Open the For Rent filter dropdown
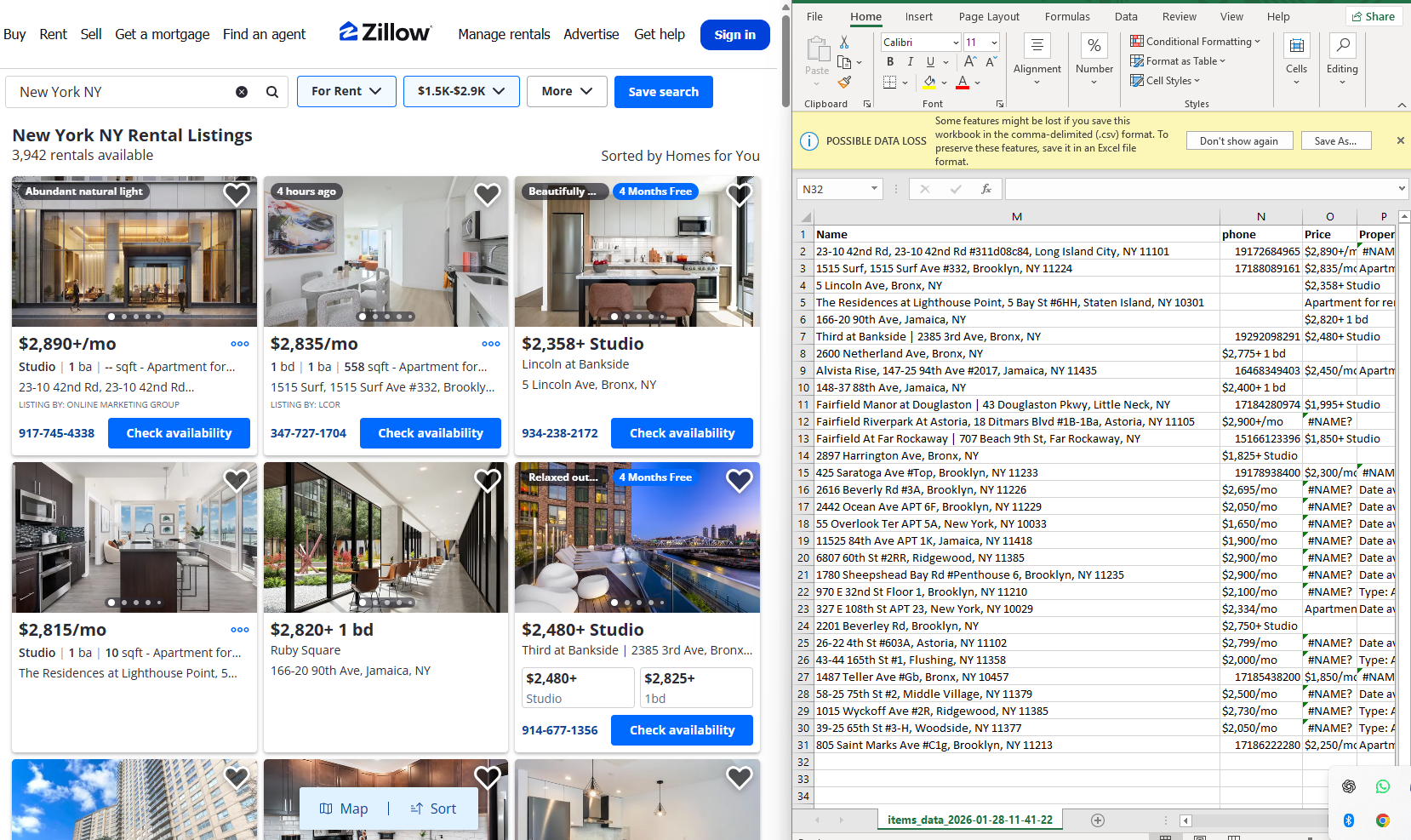 pos(346,92)
